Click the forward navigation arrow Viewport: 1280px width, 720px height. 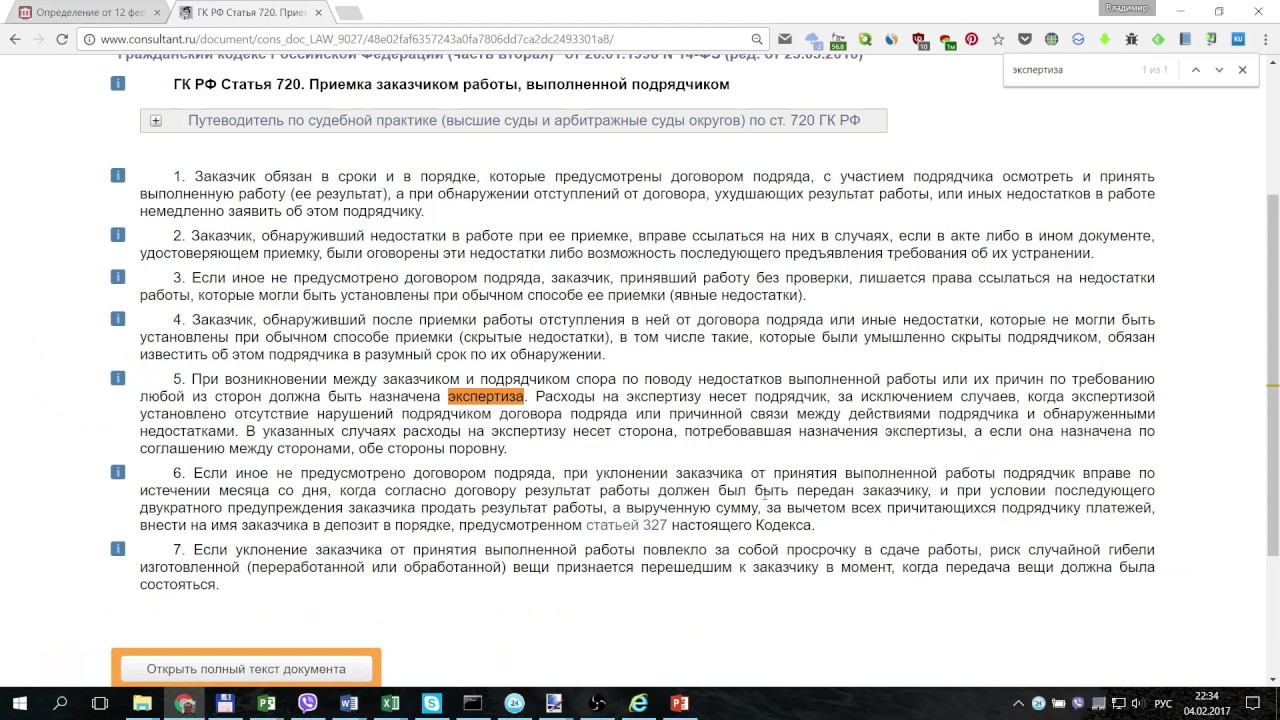coord(39,39)
